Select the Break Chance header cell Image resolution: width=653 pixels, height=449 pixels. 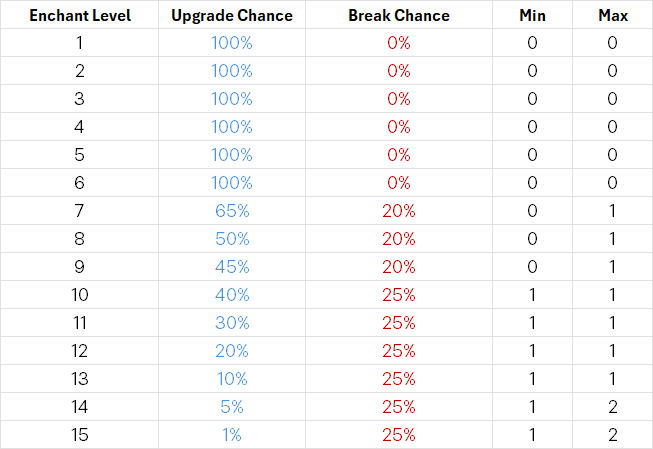(399, 16)
